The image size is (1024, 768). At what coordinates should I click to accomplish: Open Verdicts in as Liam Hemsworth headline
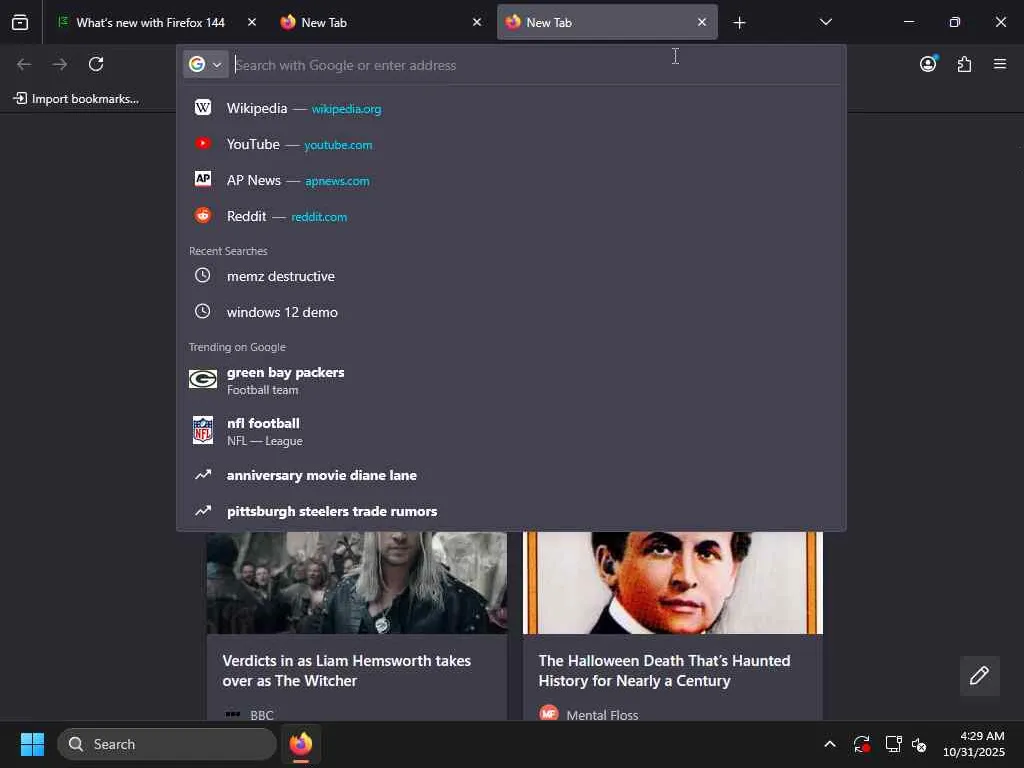346,670
